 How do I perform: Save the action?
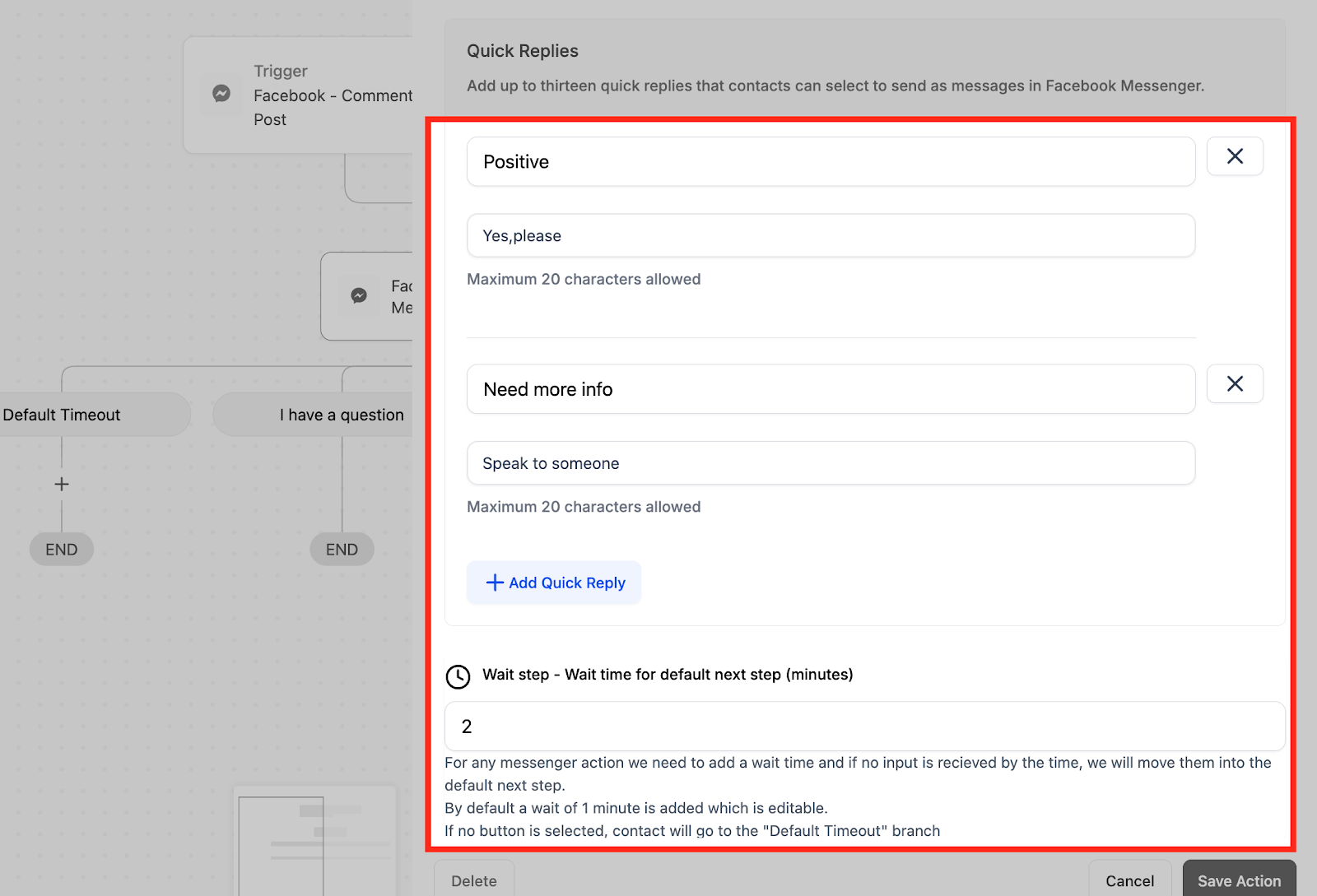[x=1239, y=879]
